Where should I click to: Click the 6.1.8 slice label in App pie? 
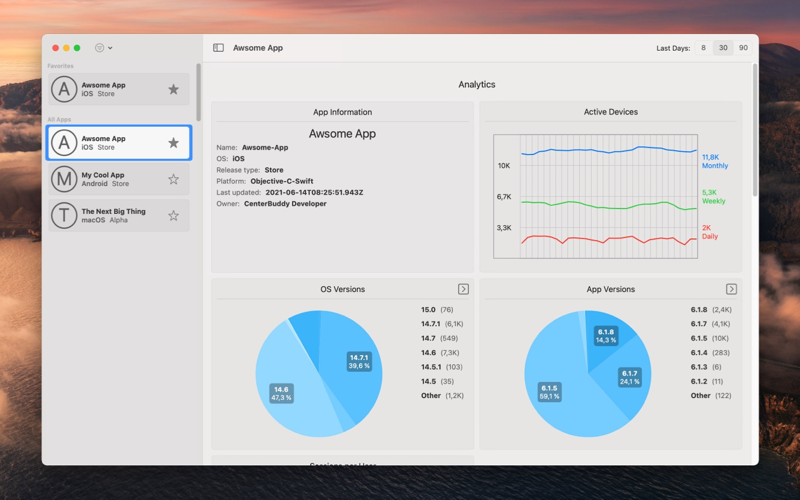tap(606, 336)
